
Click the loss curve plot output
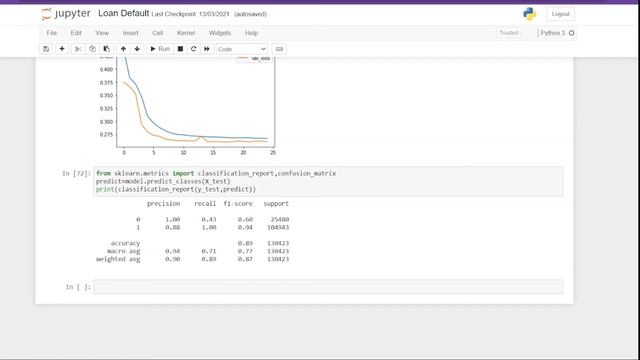[187, 106]
